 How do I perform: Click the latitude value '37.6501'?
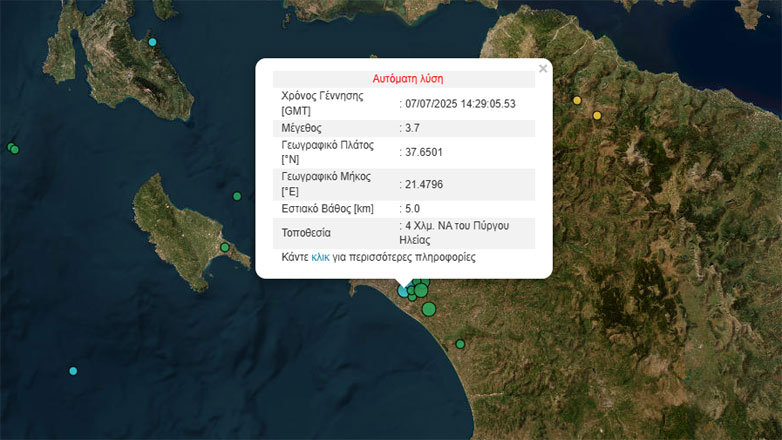tap(424, 152)
